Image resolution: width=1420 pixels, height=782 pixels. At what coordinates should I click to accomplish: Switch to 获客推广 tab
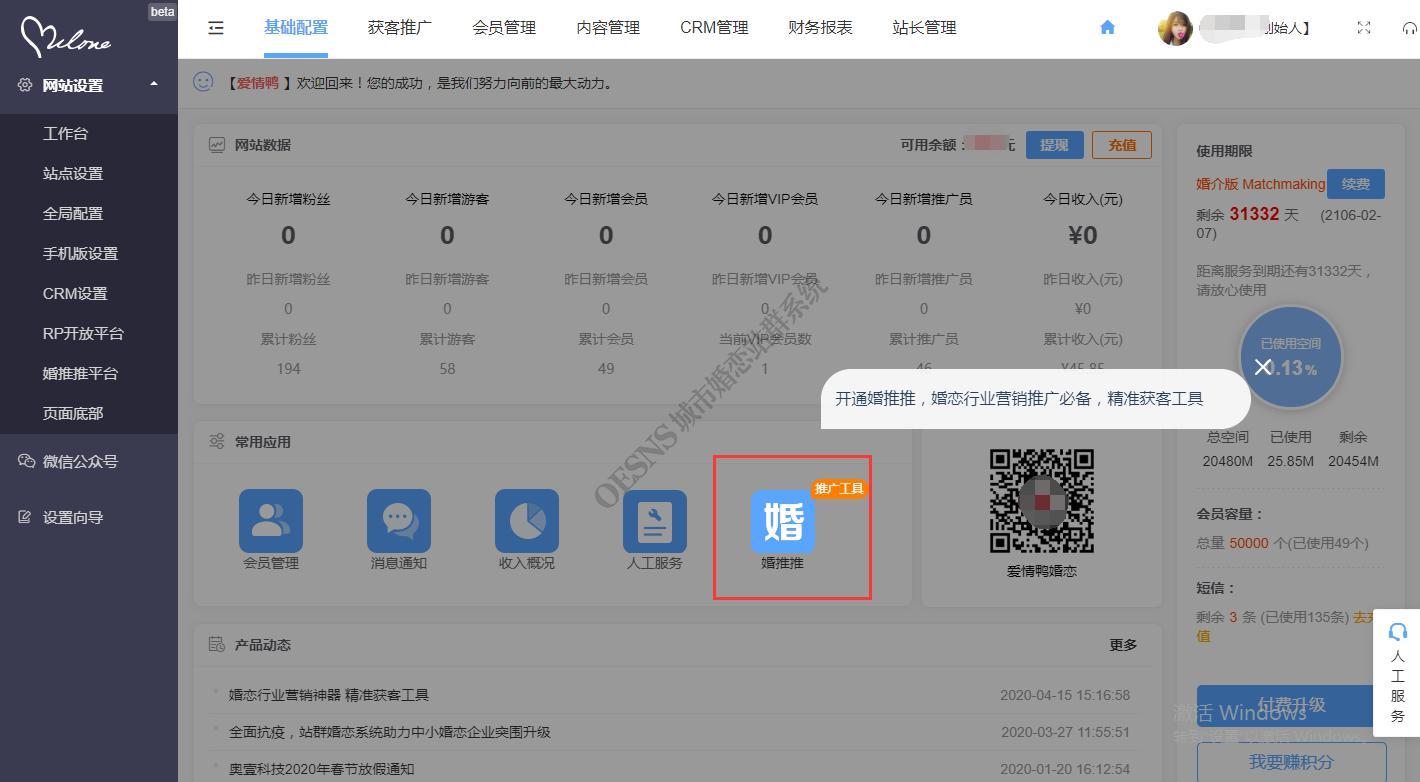pos(400,28)
